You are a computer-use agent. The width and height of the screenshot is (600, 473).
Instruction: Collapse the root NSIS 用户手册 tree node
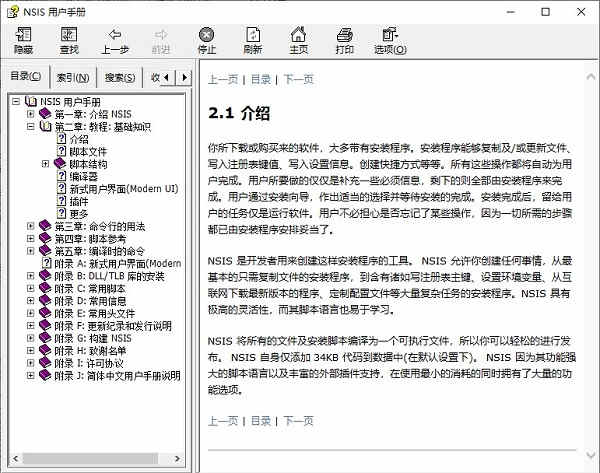point(16,101)
